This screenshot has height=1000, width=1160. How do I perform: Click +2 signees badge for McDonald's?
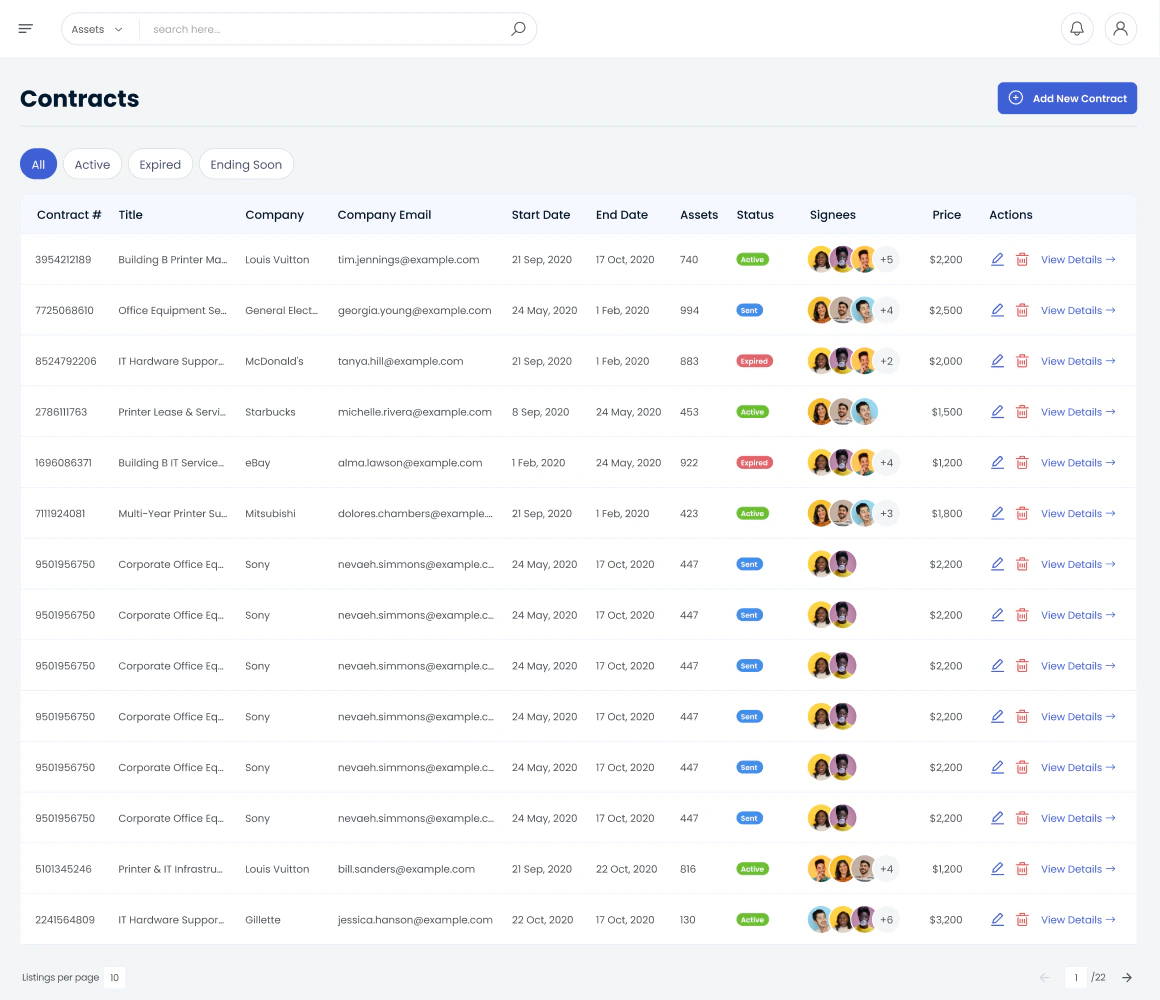pyautogui.click(x=886, y=361)
